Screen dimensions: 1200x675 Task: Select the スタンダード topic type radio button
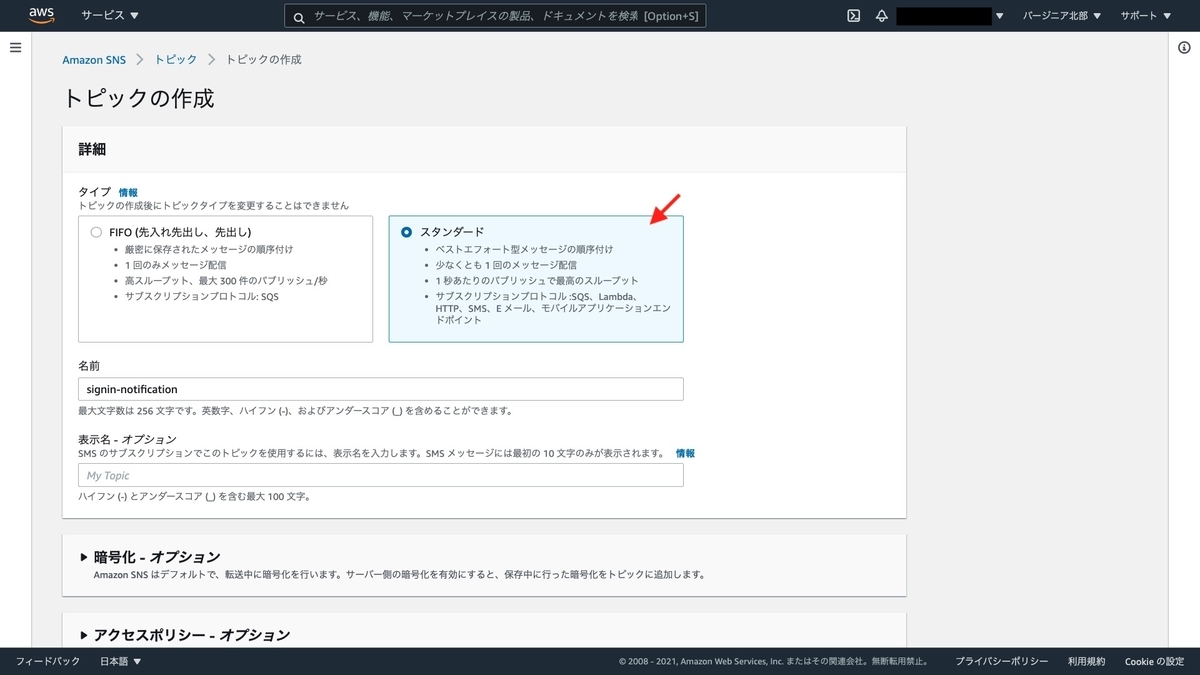pyautogui.click(x=406, y=232)
